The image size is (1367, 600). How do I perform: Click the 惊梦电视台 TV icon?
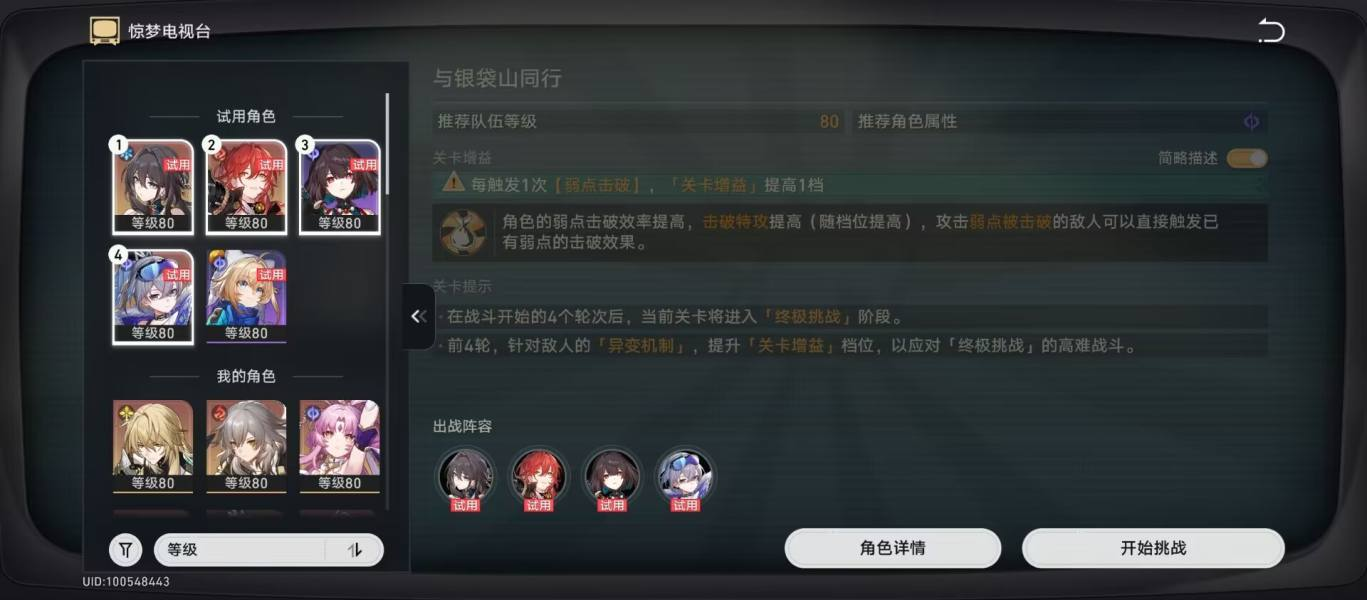click(x=104, y=31)
